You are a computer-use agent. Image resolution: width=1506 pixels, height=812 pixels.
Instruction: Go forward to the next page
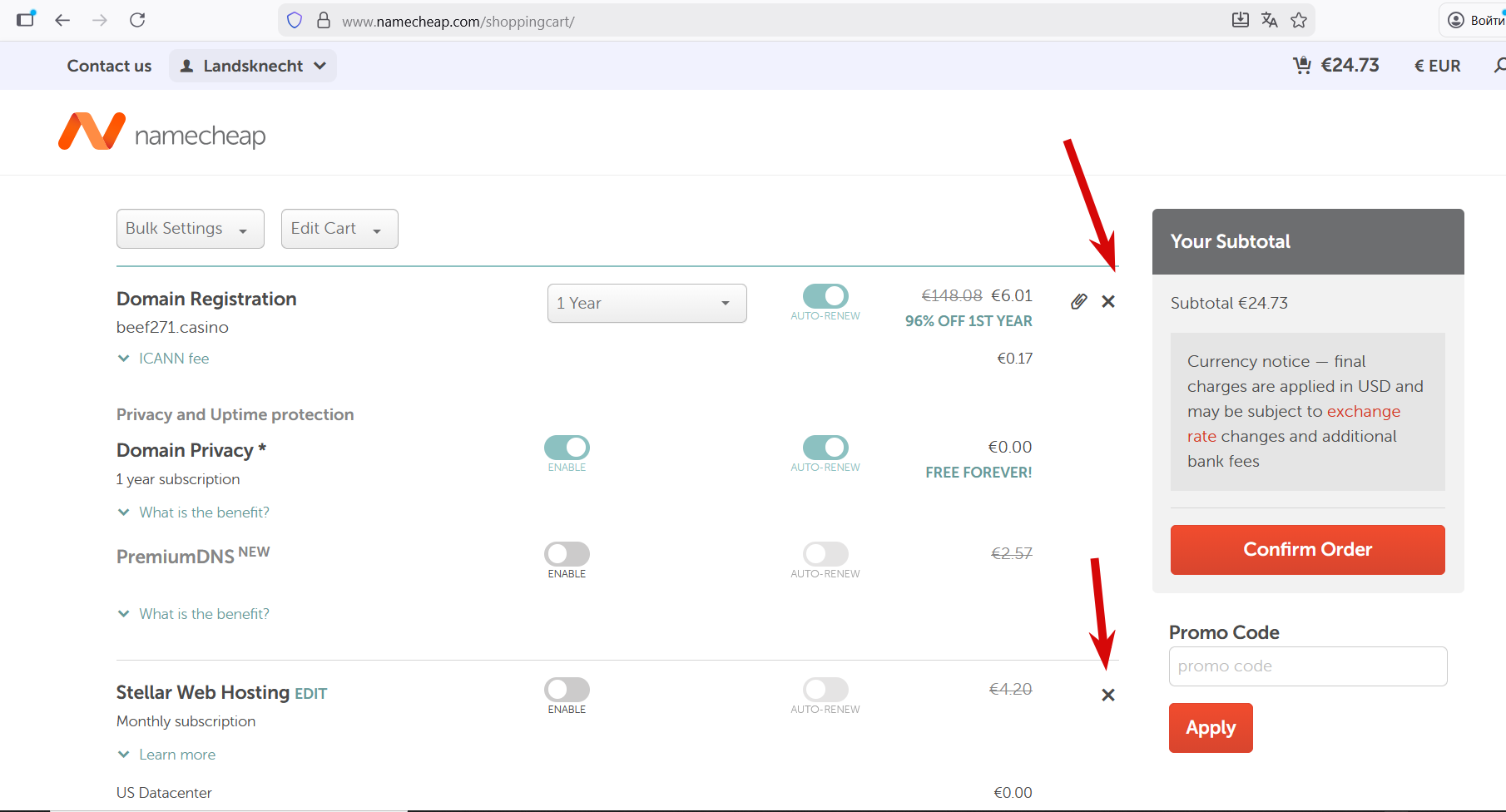click(100, 20)
